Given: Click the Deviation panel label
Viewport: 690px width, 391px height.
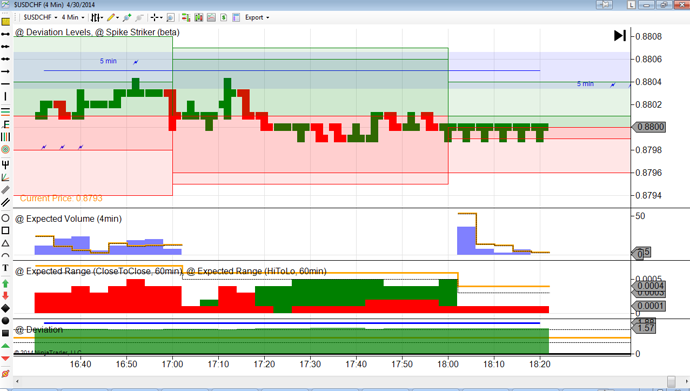Looking at the screenshot, I should 40,330.
